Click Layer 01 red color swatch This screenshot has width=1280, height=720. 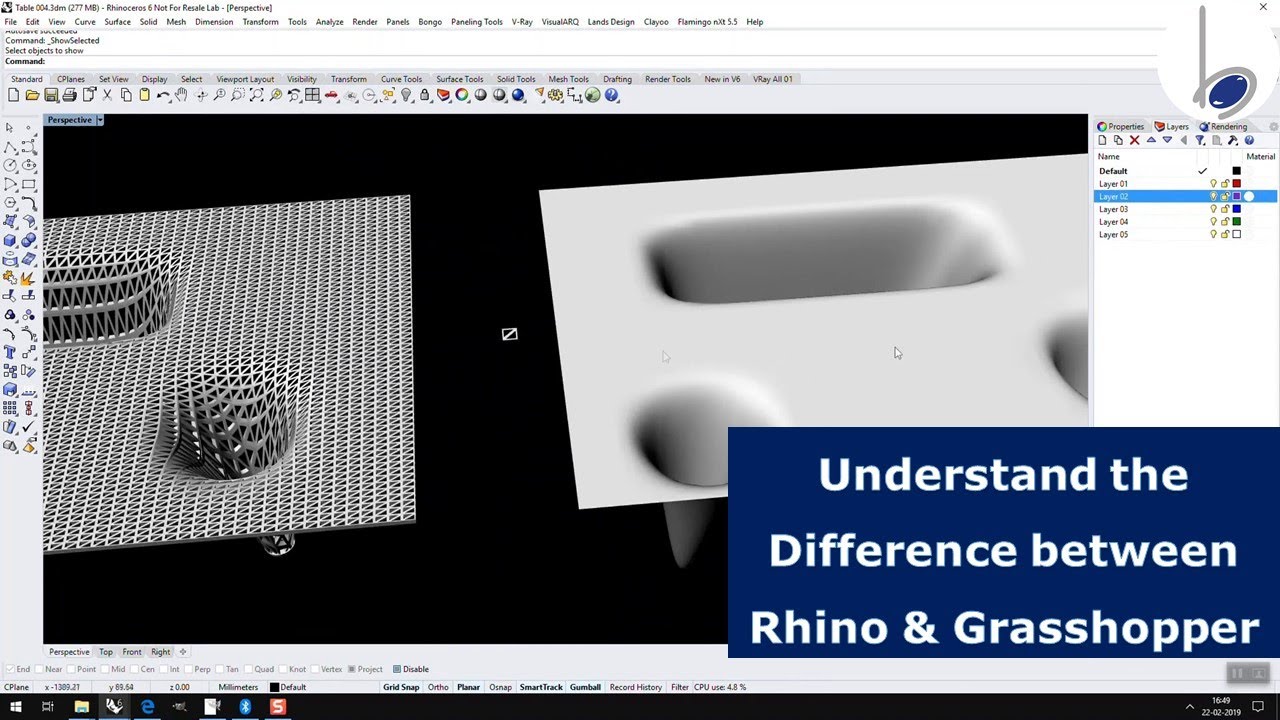[x=1236, y=184]
